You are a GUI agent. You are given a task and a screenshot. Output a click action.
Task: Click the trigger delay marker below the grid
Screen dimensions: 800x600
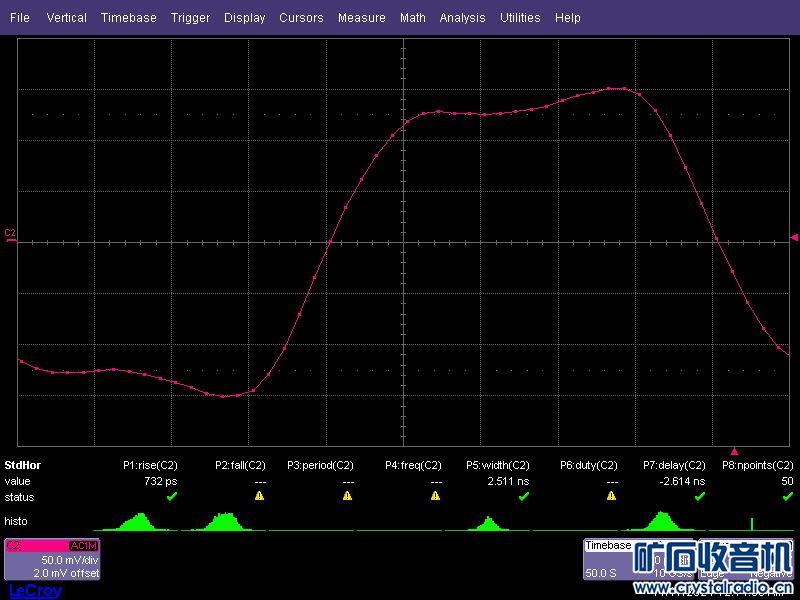click(x=734, y=452)
